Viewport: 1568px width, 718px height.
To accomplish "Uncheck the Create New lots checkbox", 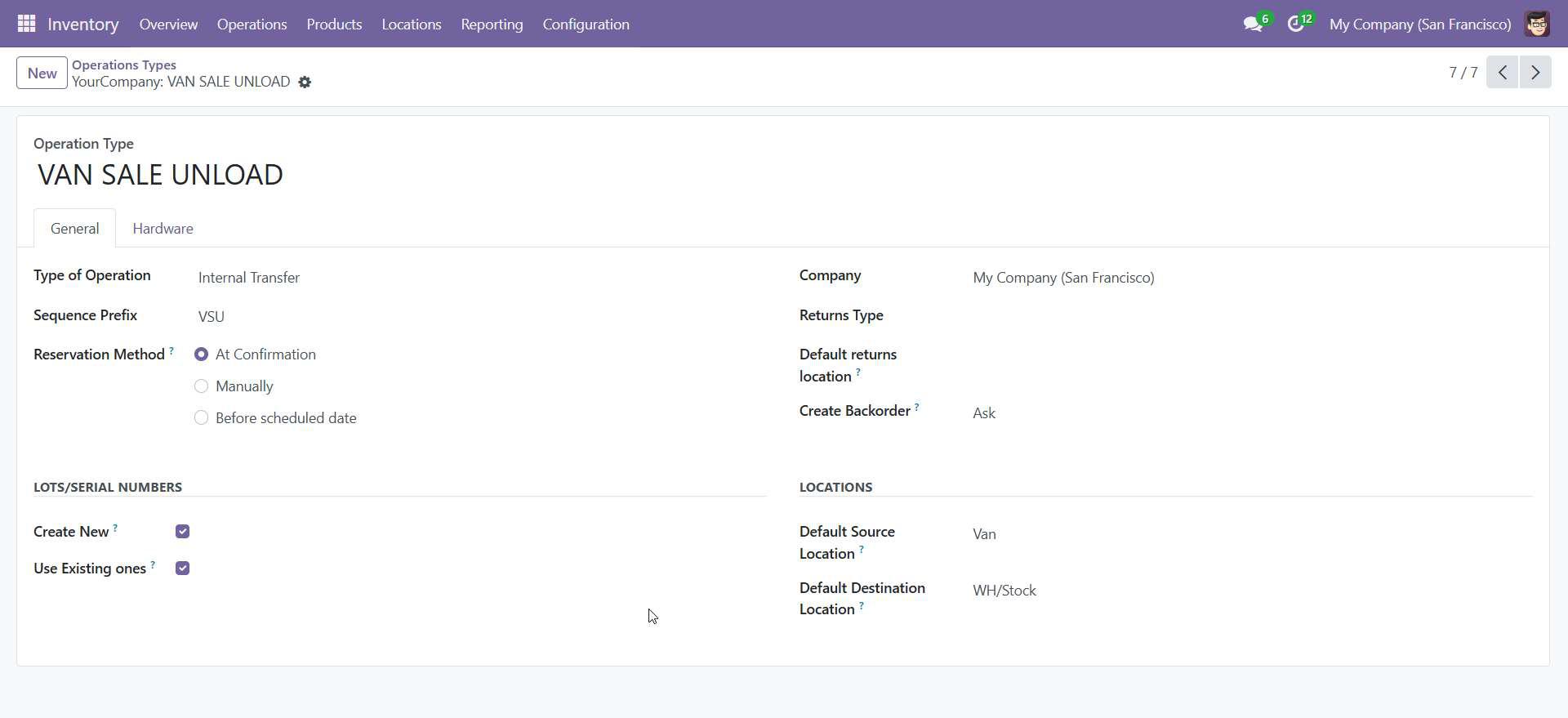I will (x=183, y=532).
